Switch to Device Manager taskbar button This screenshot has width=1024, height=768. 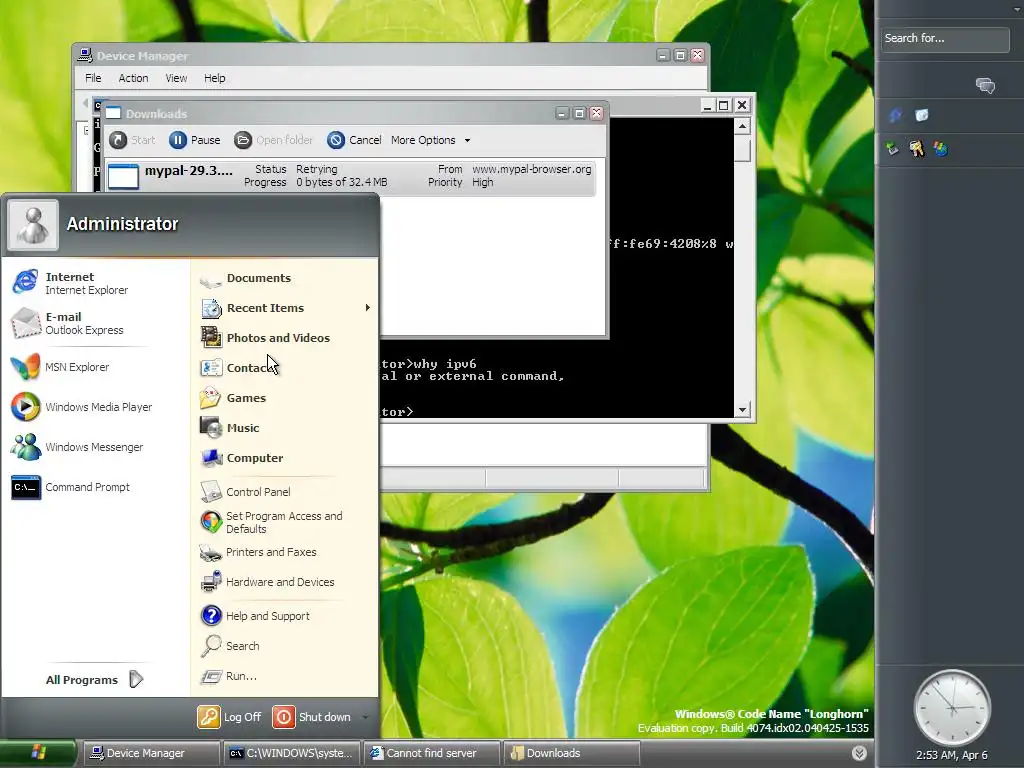click(151, 753)
